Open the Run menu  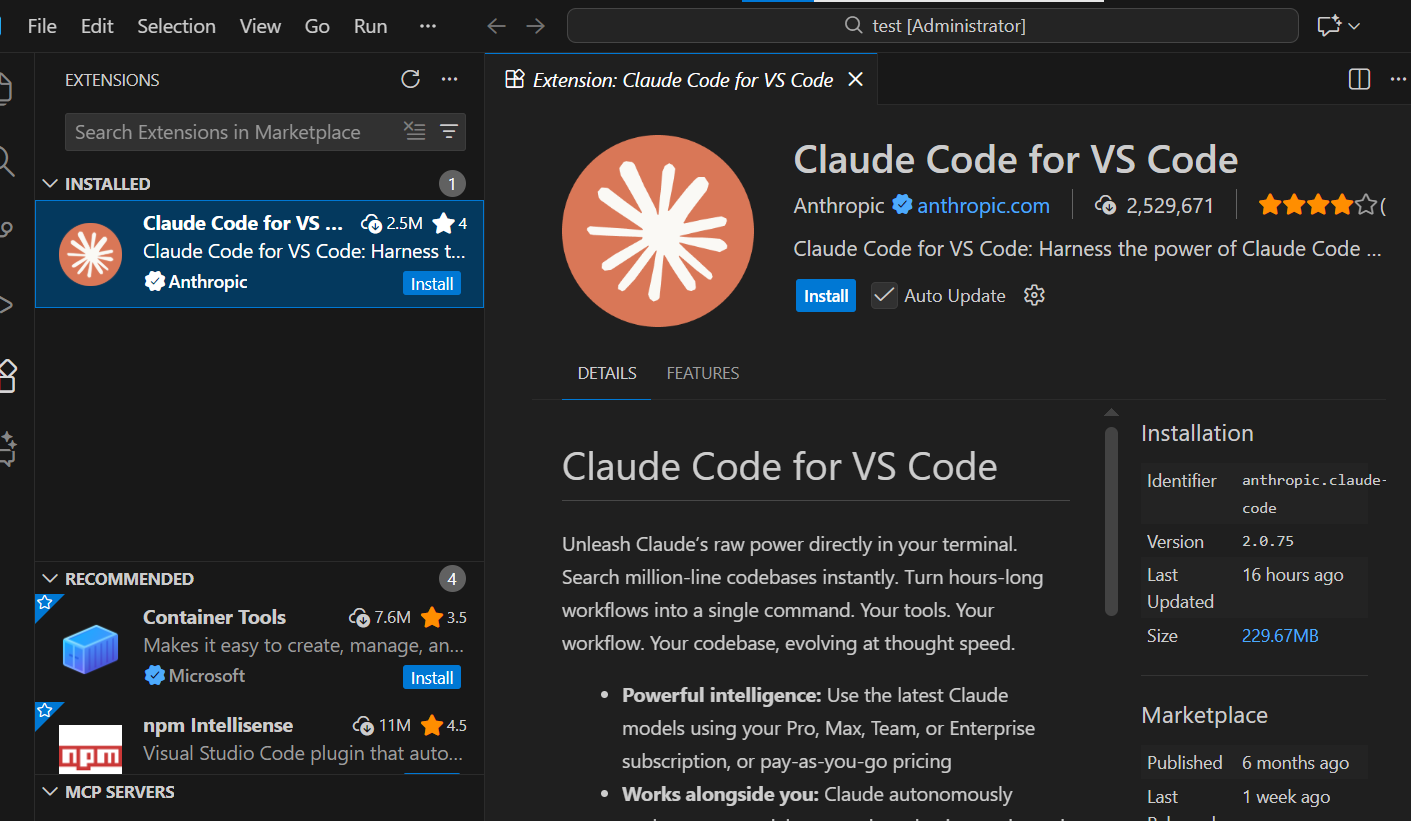[370, 26]
